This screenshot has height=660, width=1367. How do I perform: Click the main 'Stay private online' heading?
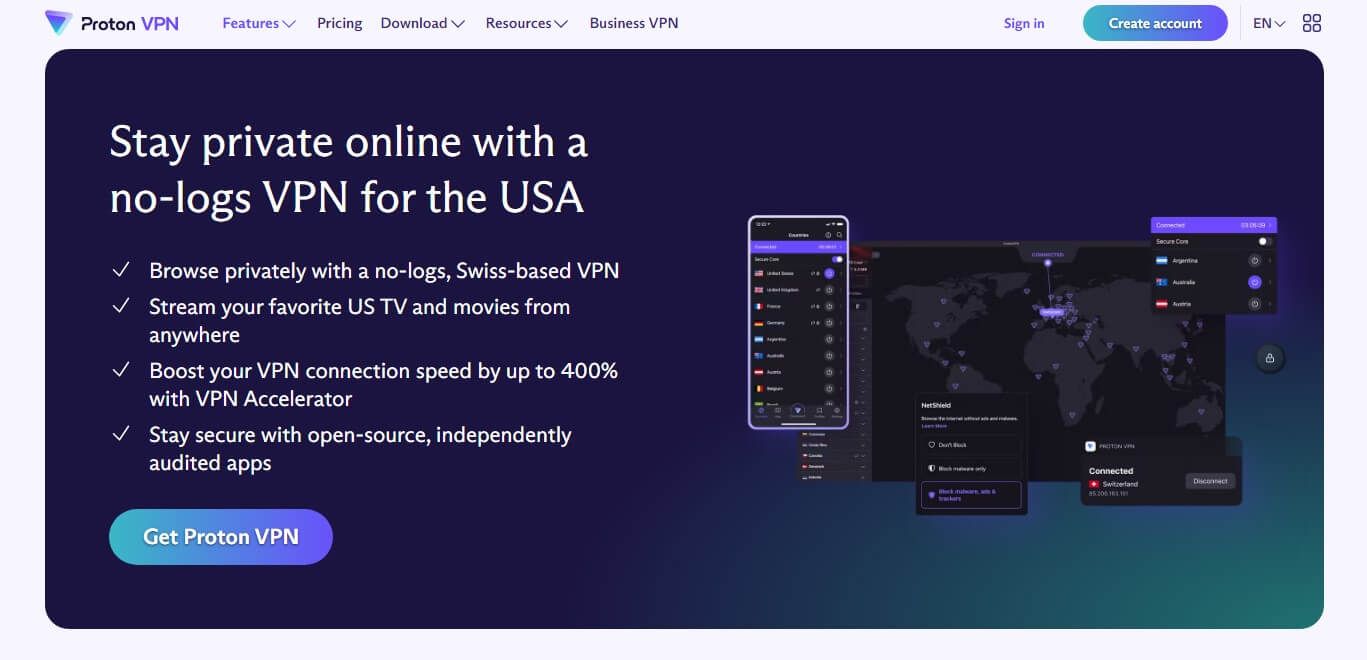(x=348, y=169)
